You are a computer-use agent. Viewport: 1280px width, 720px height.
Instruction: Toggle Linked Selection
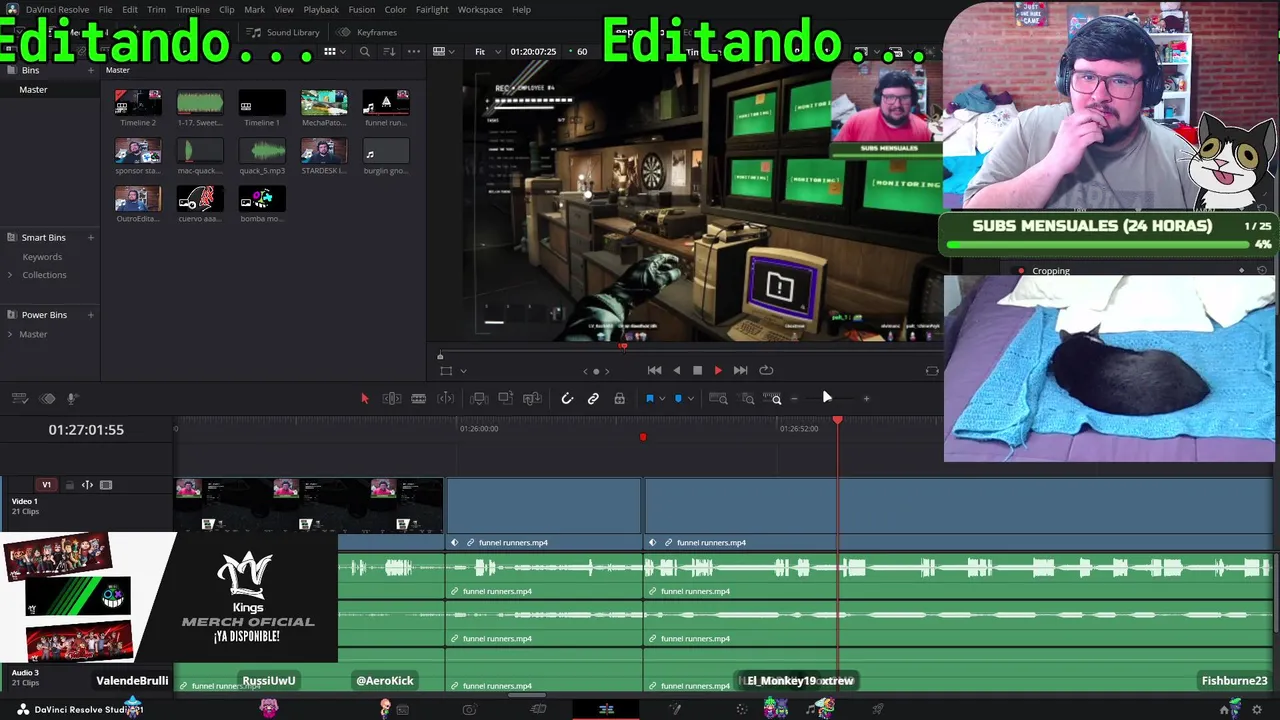click(x=593, y=399)
